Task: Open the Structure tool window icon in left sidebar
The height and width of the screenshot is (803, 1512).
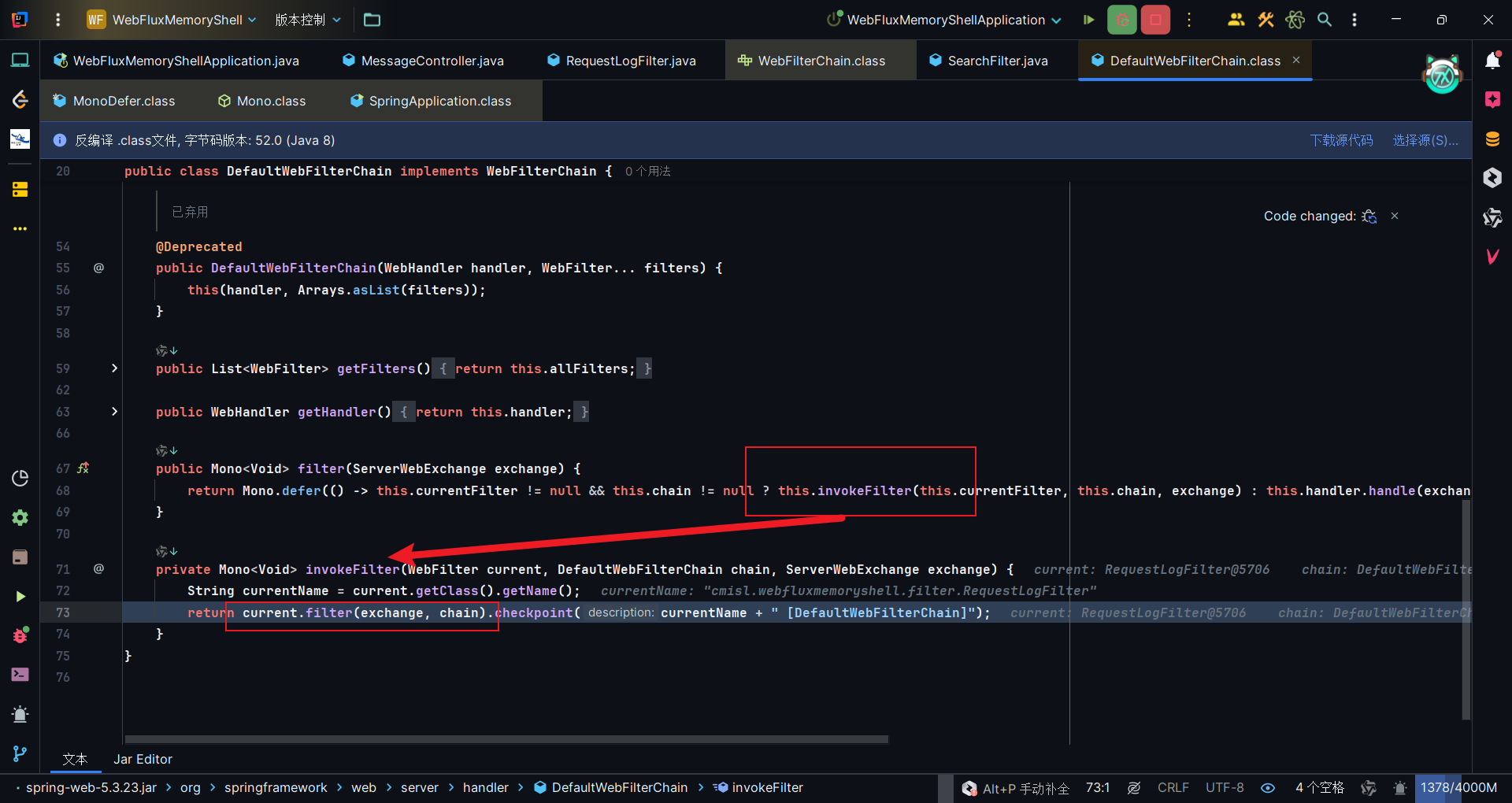Action: (20, 190)
